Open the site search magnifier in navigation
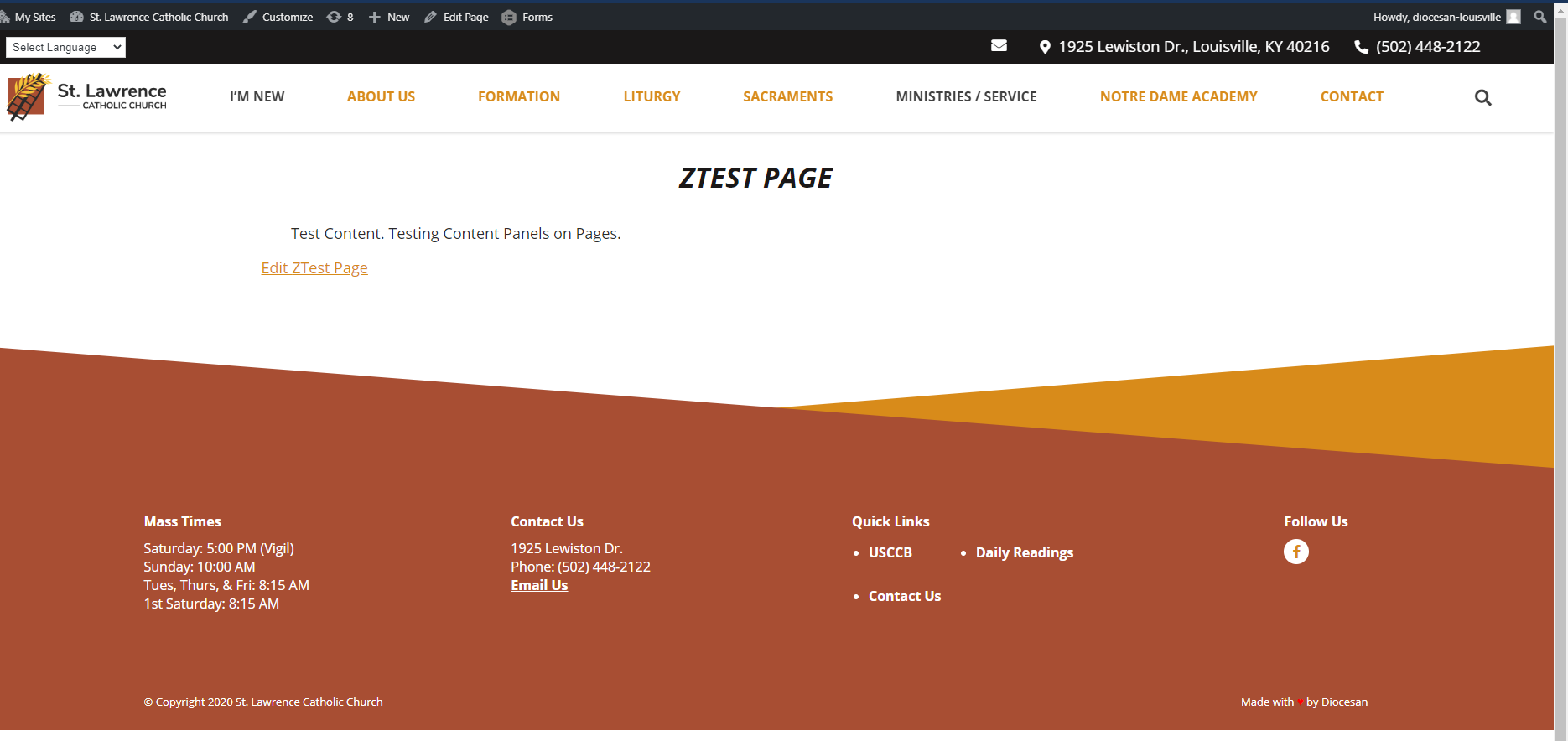The width and height of the screenshot is (1568, 741). (x=1482, y=98)
